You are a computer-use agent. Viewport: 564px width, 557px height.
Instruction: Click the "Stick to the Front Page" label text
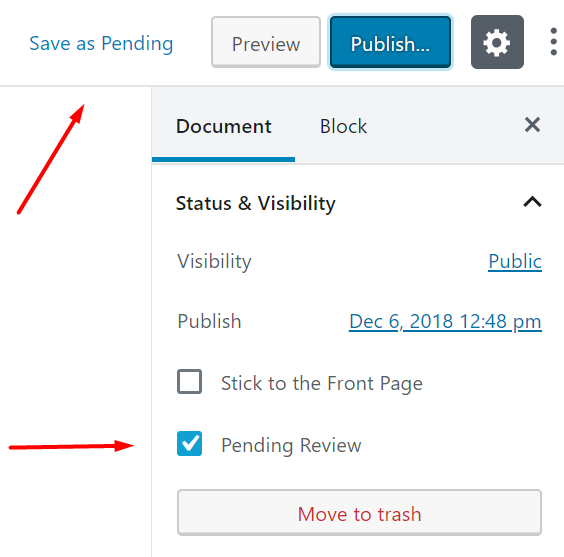pyautogui.click(x=322, y=383)
